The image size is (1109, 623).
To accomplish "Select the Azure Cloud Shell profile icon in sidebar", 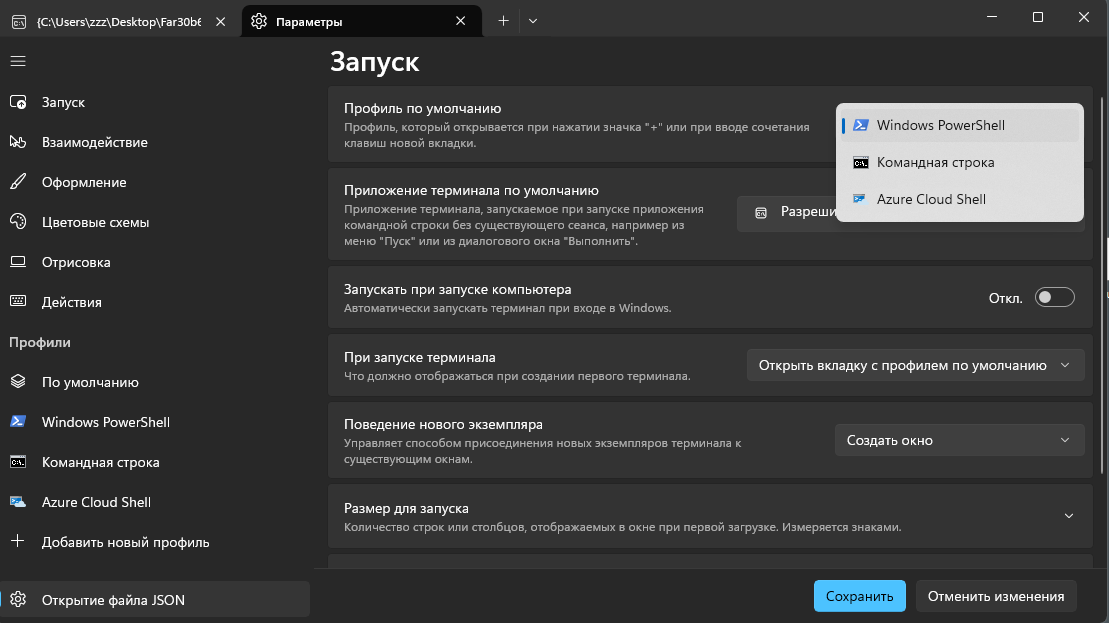I will click(18, 502).
